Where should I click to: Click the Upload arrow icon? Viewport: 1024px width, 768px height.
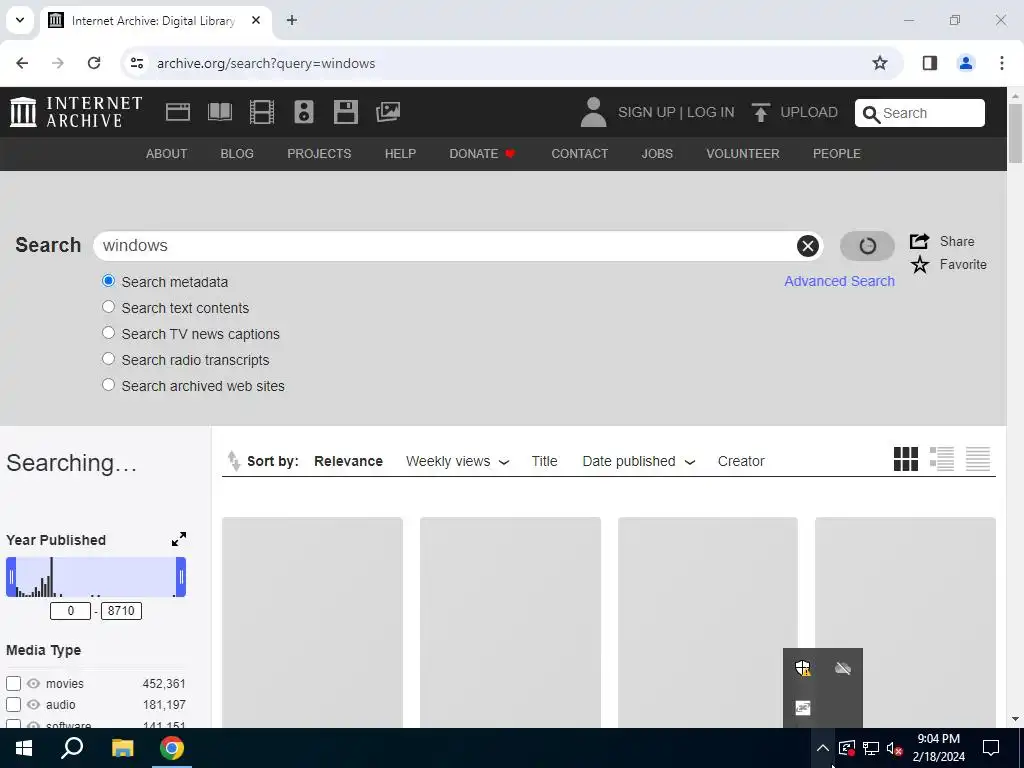point(760,112)
